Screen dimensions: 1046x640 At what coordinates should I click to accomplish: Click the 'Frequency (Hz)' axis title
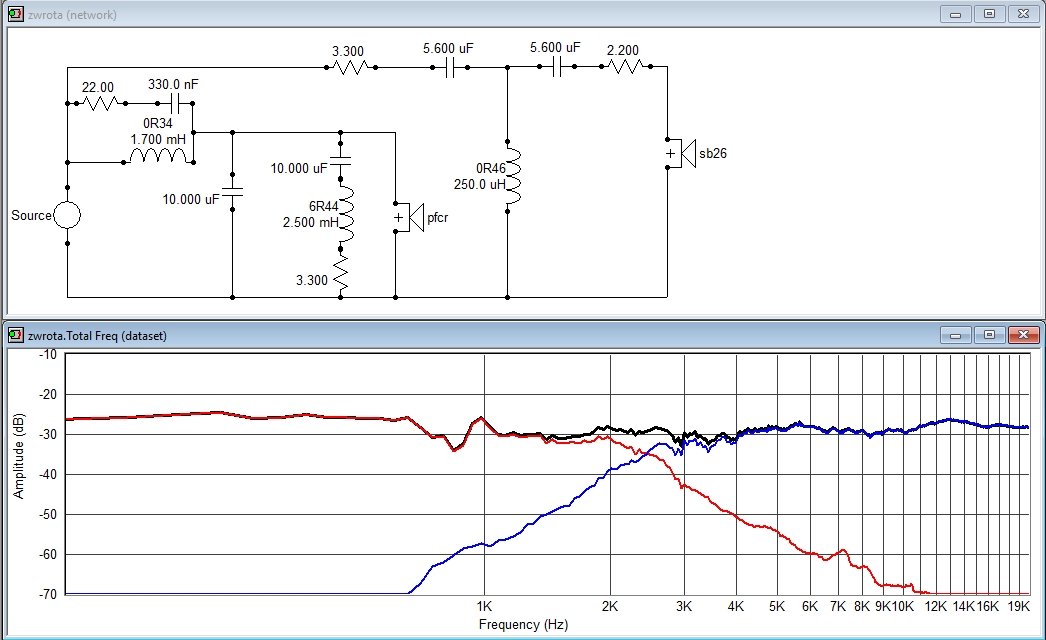523,625
